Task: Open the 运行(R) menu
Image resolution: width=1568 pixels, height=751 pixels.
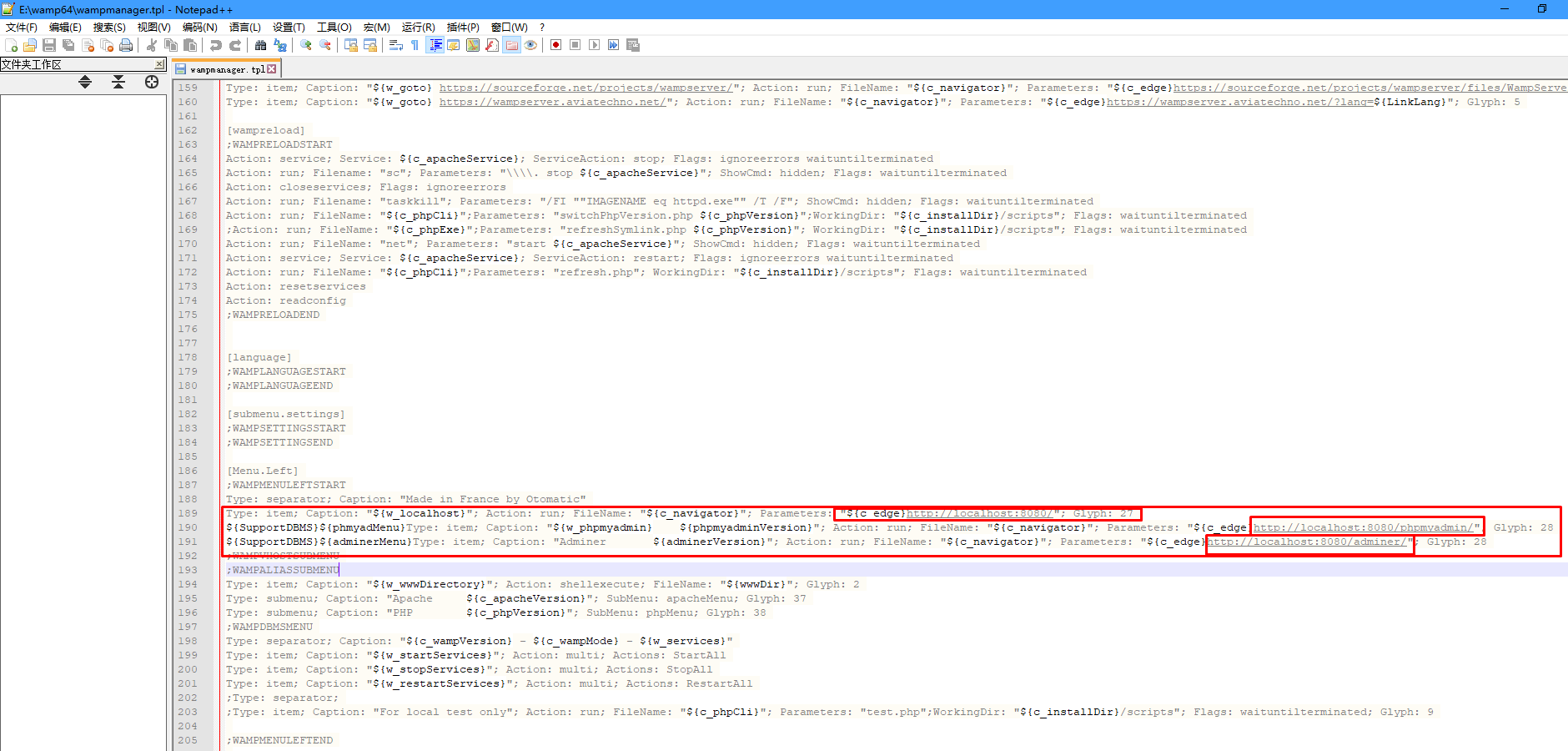Action: tap(419, 28)
